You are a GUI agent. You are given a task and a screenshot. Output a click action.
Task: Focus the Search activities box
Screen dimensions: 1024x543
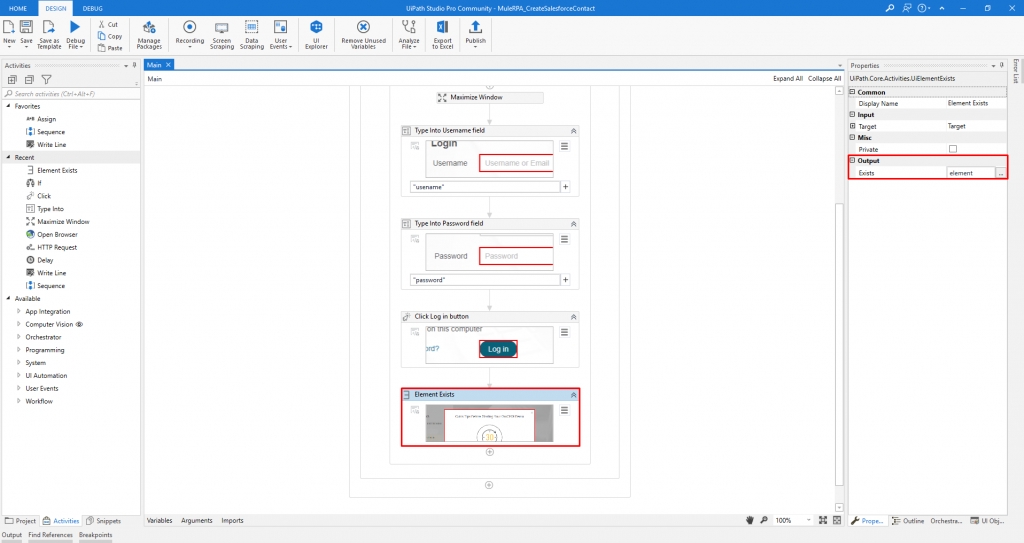point(71,93)
